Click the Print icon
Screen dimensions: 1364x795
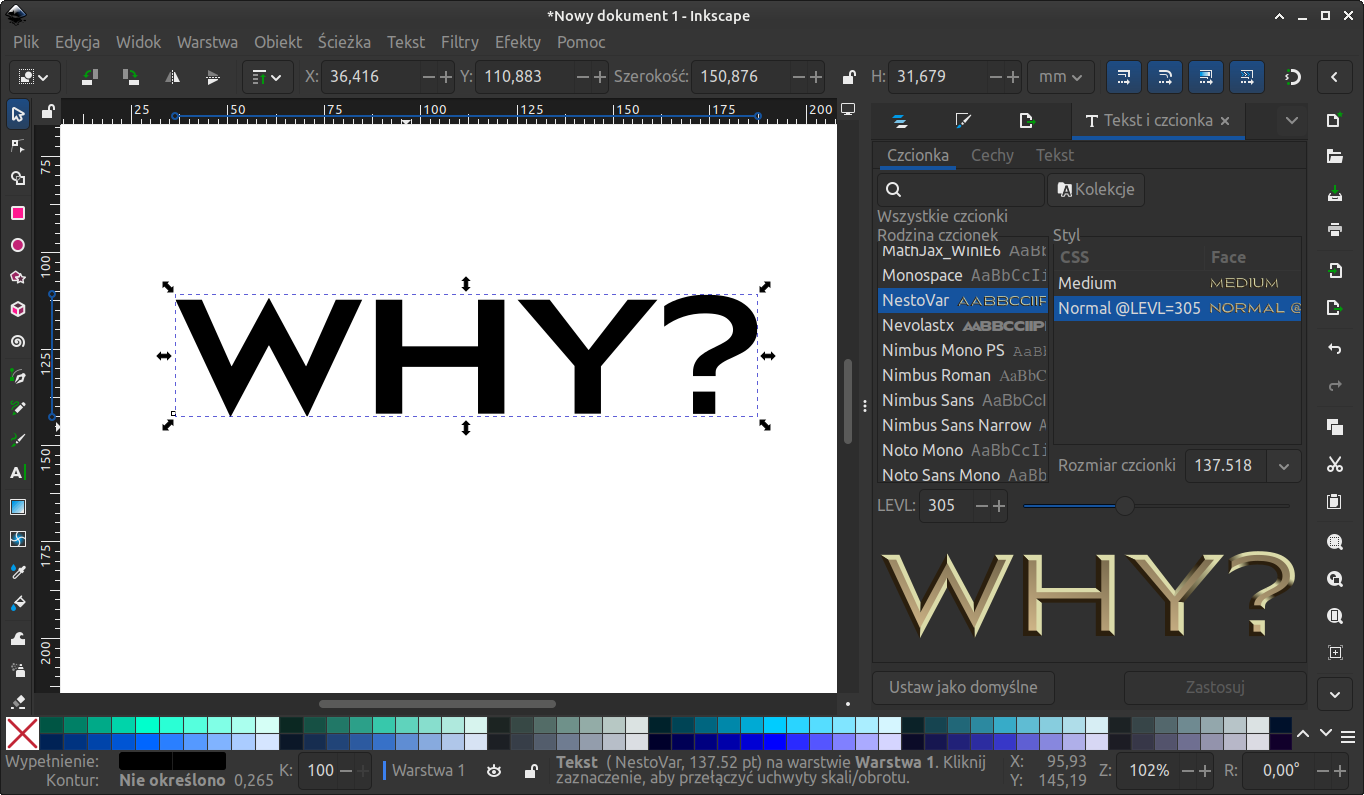click(1334, 229)
